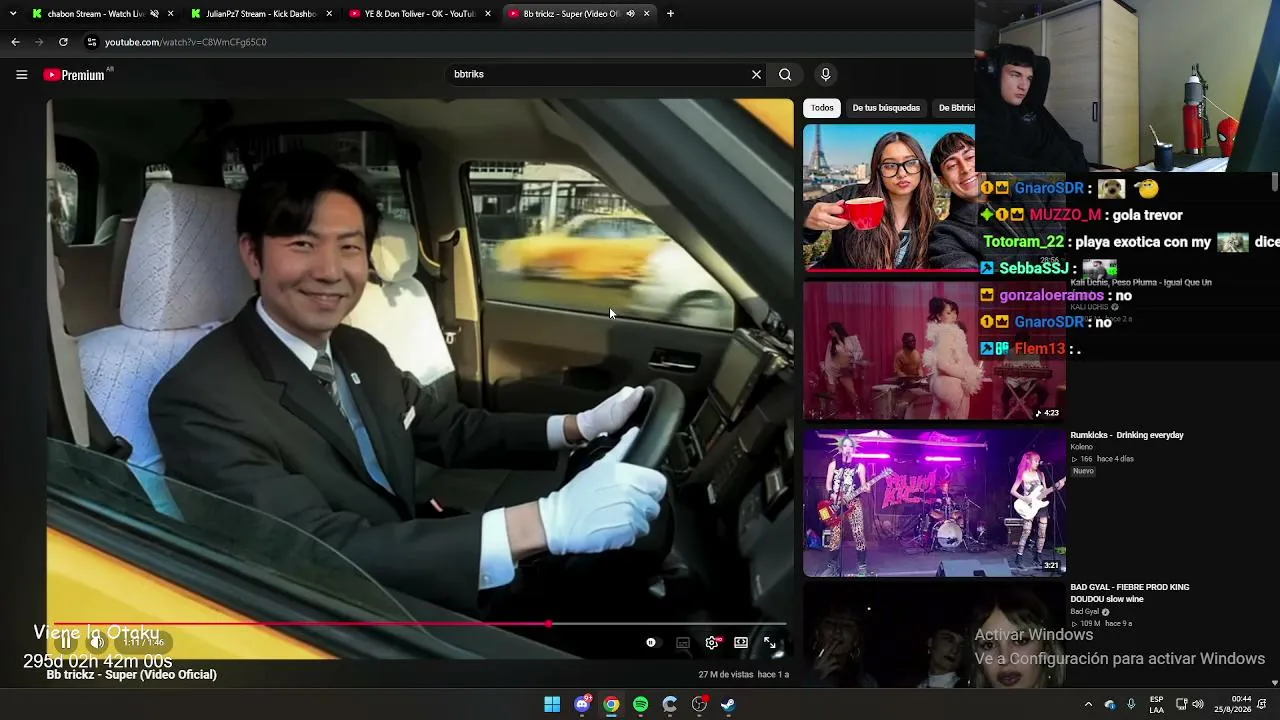Pause the video playback

66,642
